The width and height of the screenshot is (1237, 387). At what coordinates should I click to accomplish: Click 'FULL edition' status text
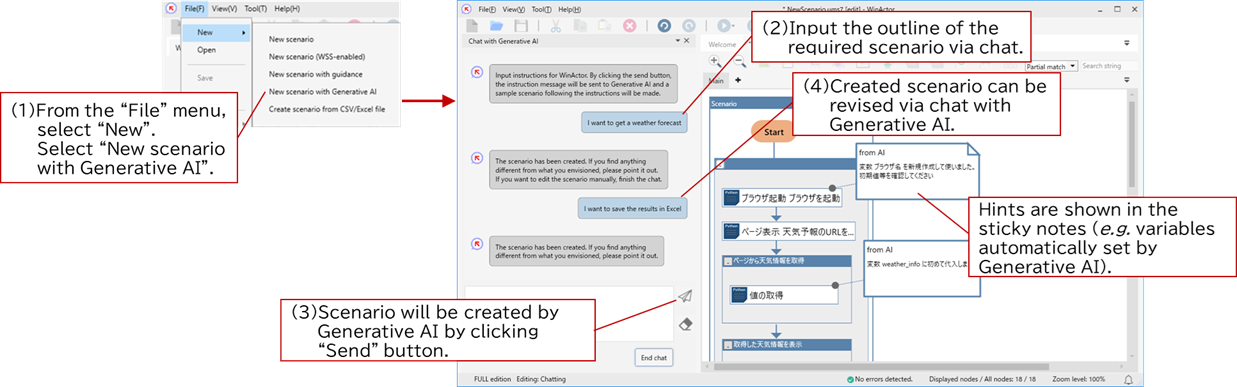click(493, 380)
